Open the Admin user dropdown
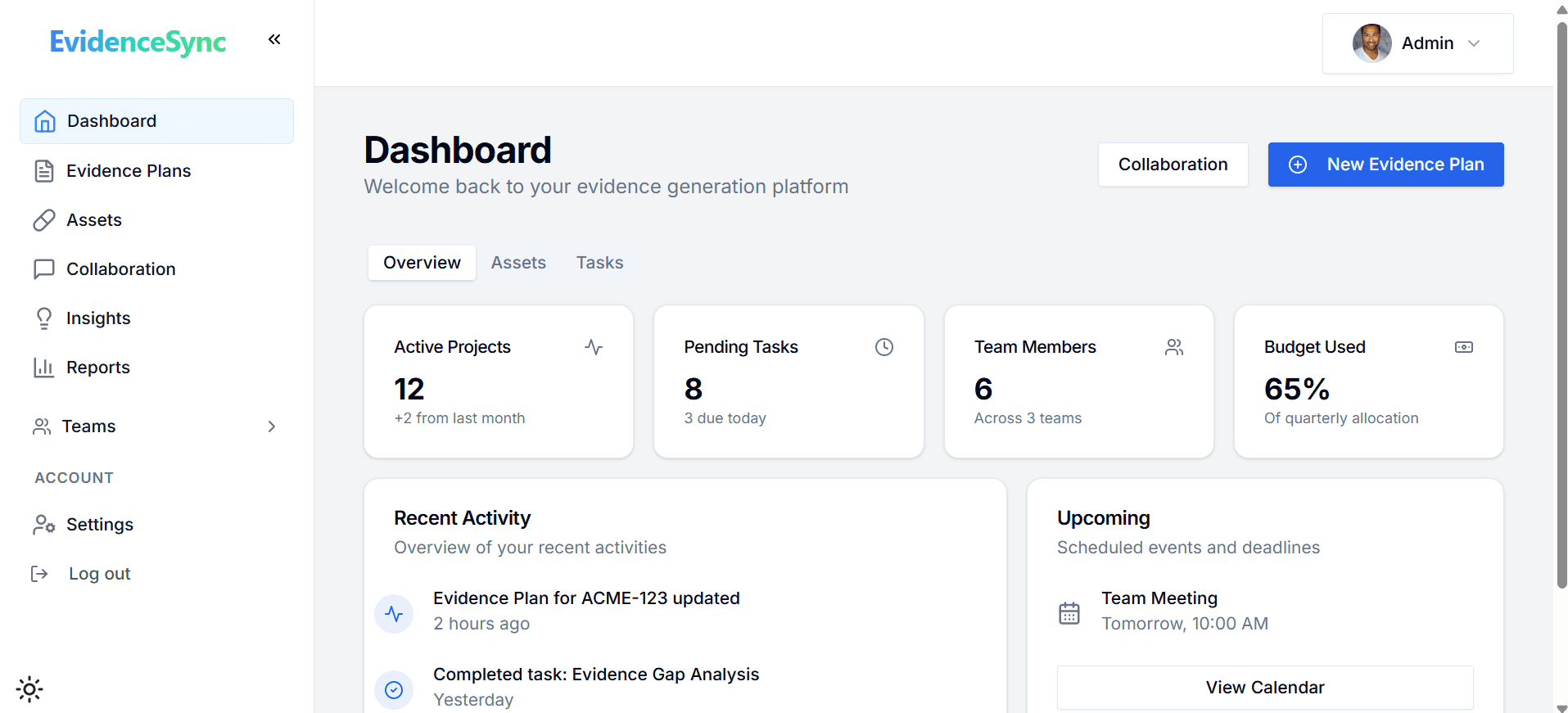This screenshot has width=1568, height=713. [x=1417, y=43]
